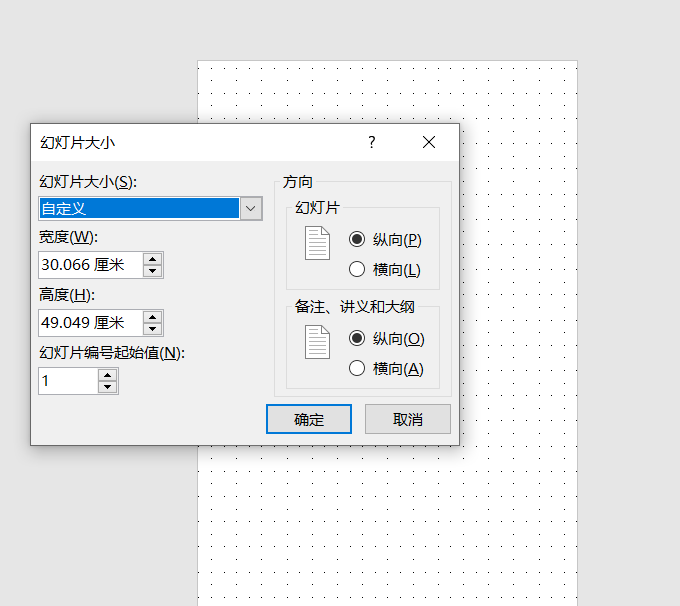680x606 pixels.
Task: Increase width with the up spinner arrow
Action: 152,259
